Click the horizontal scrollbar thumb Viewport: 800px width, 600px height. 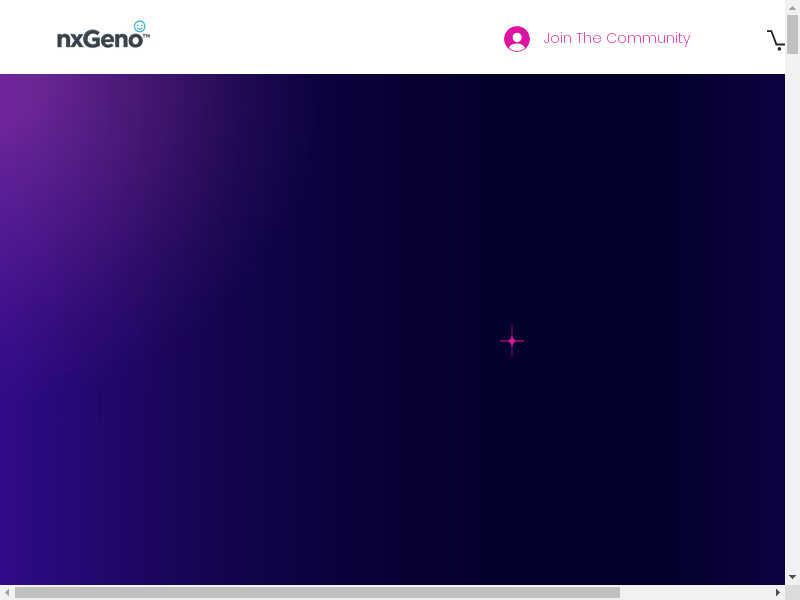coord(317,593)
